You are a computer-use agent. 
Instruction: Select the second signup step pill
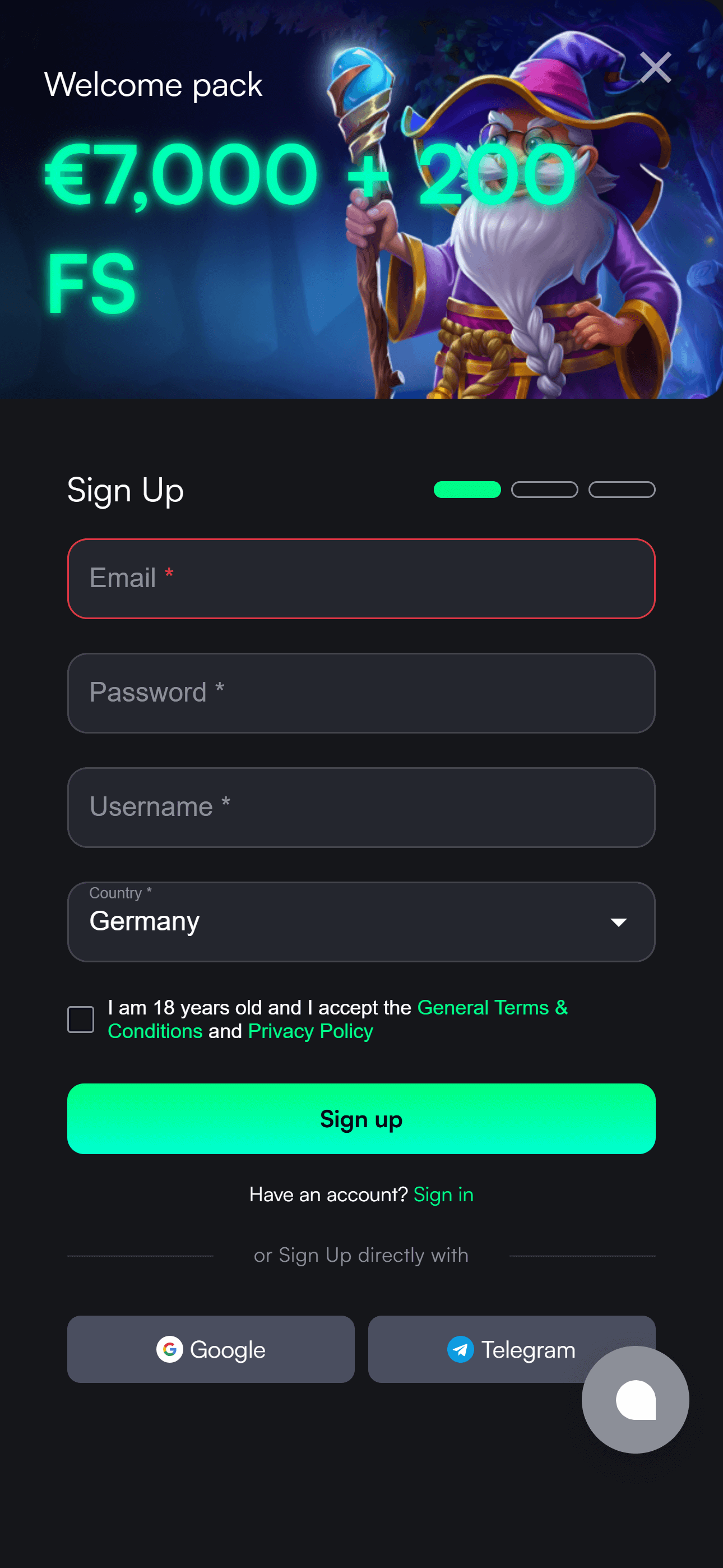(x=545, y=490)
